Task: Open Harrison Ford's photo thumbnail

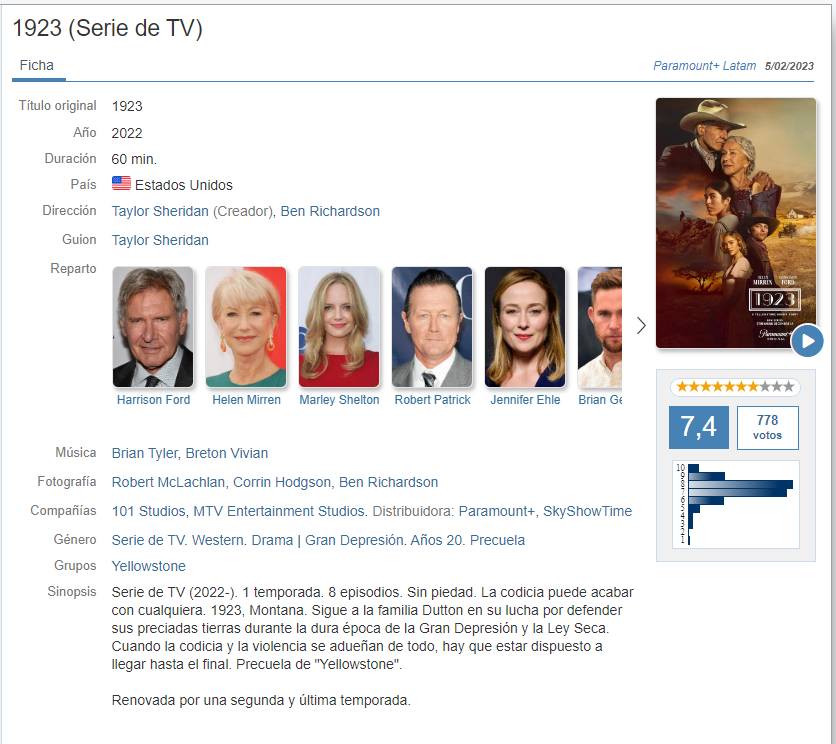Action: 153,327
